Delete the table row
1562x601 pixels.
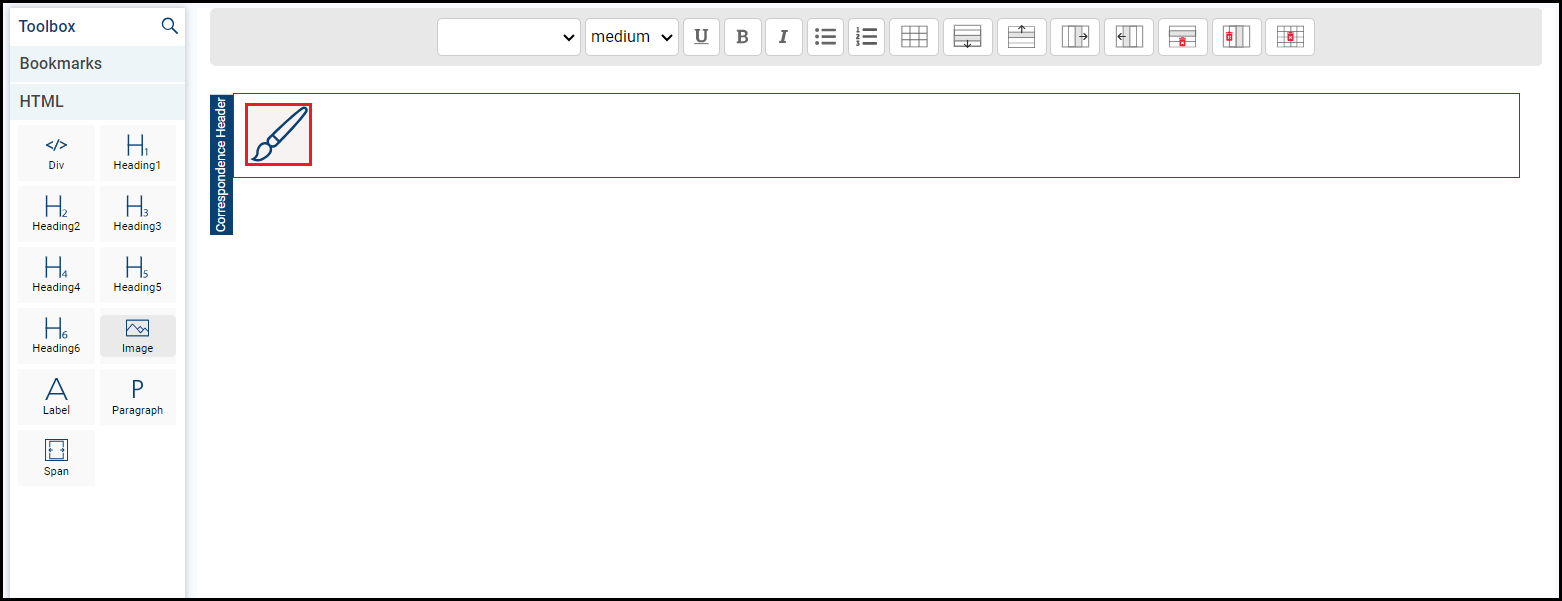[1183, 37]
